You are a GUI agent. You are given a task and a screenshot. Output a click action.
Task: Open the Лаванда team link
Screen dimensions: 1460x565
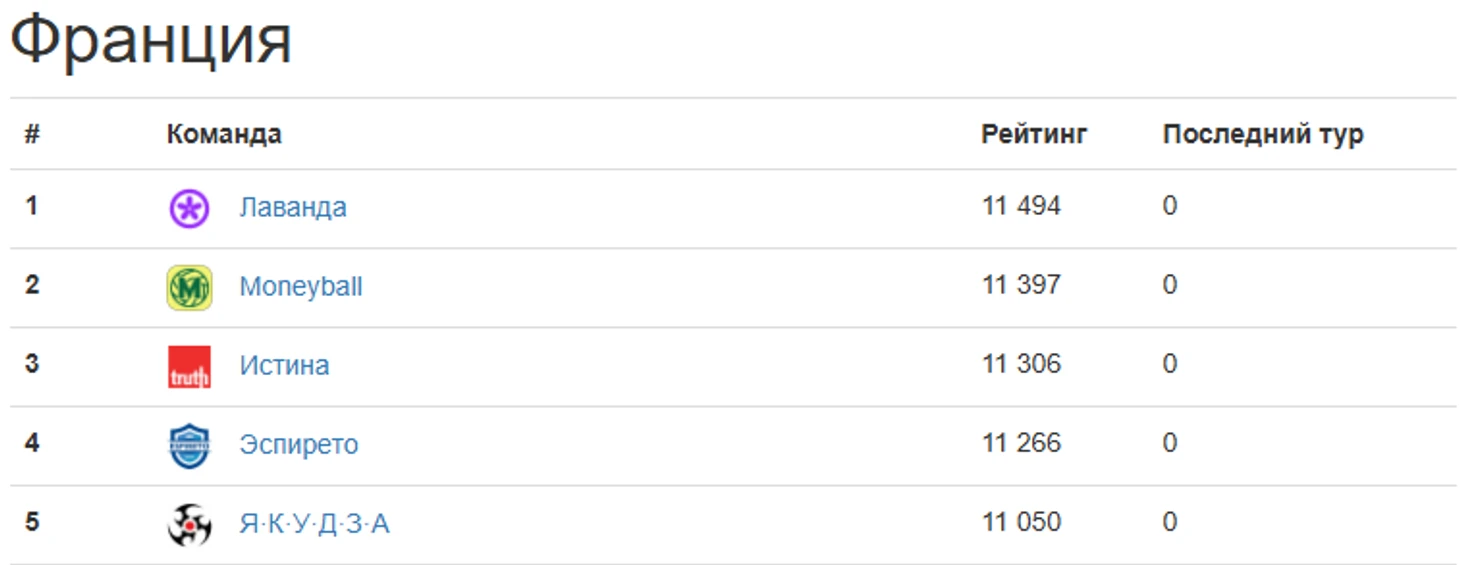coord(292,207)
